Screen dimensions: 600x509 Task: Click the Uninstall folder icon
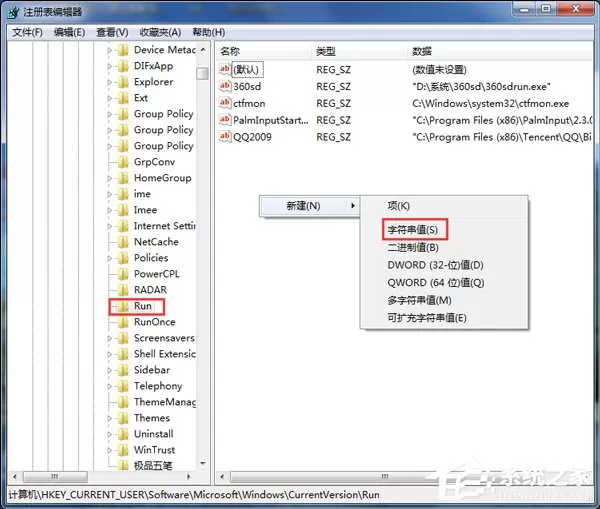point(123,434)
